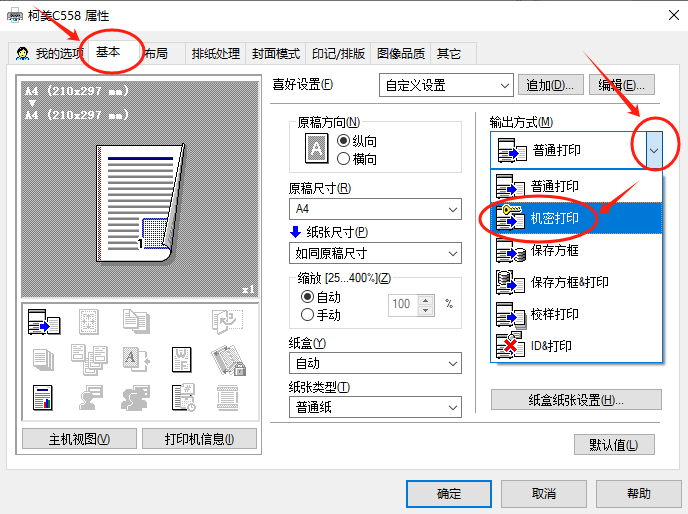Choose 保存方框 from output method list
688x514 pixels.
point(554,250)
